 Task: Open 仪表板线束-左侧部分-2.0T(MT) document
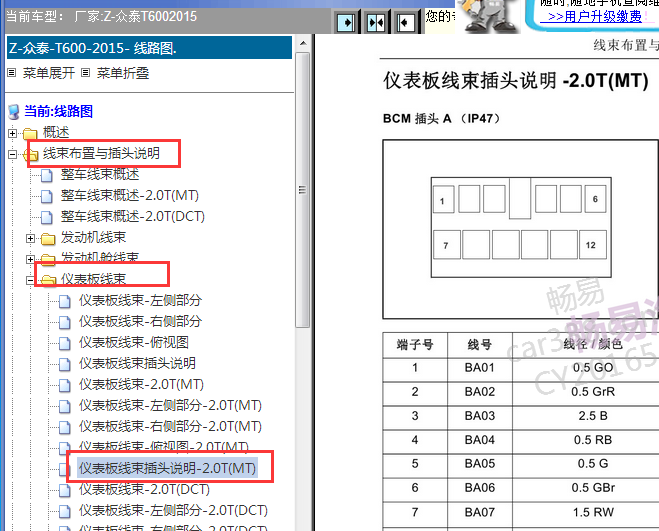pos(170,405)
